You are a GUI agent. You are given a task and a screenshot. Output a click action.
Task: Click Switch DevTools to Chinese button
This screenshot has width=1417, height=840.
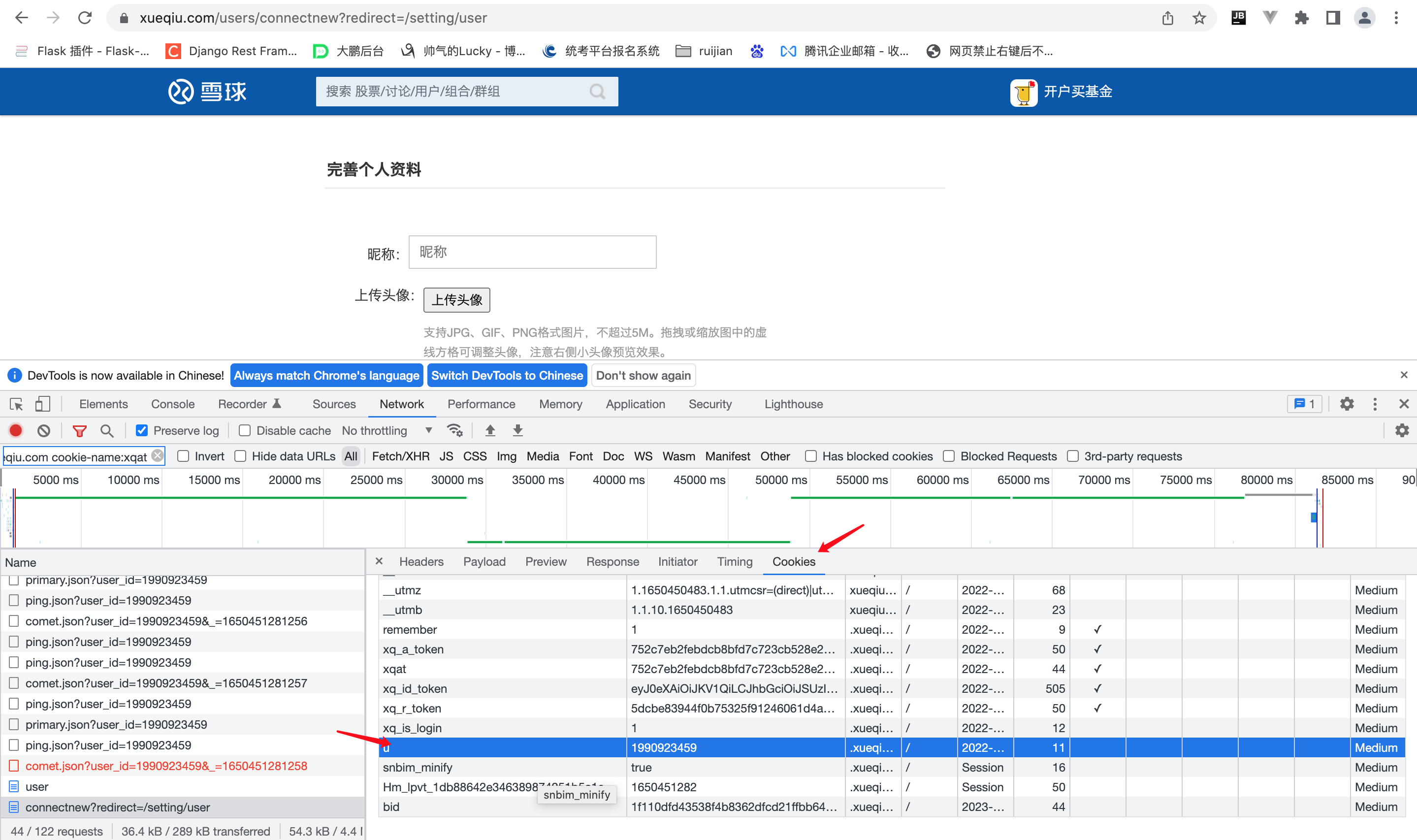point(507,375)
